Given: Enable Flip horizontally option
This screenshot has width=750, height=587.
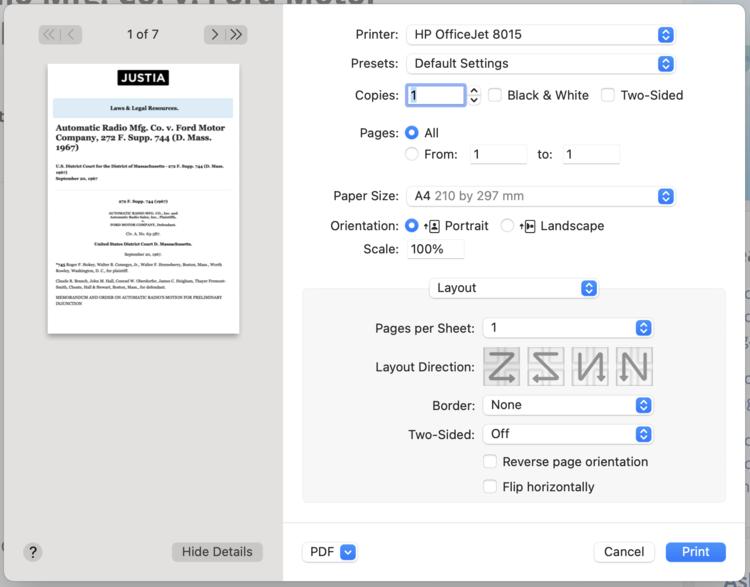Looking at the screenshot, I should pos(490,487).
